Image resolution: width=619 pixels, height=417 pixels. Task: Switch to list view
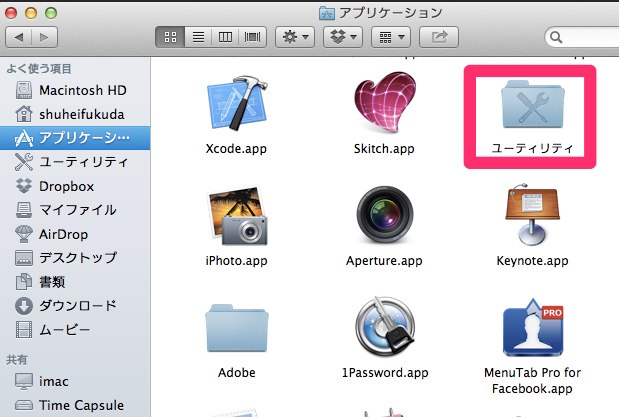[x=198, y=37]
